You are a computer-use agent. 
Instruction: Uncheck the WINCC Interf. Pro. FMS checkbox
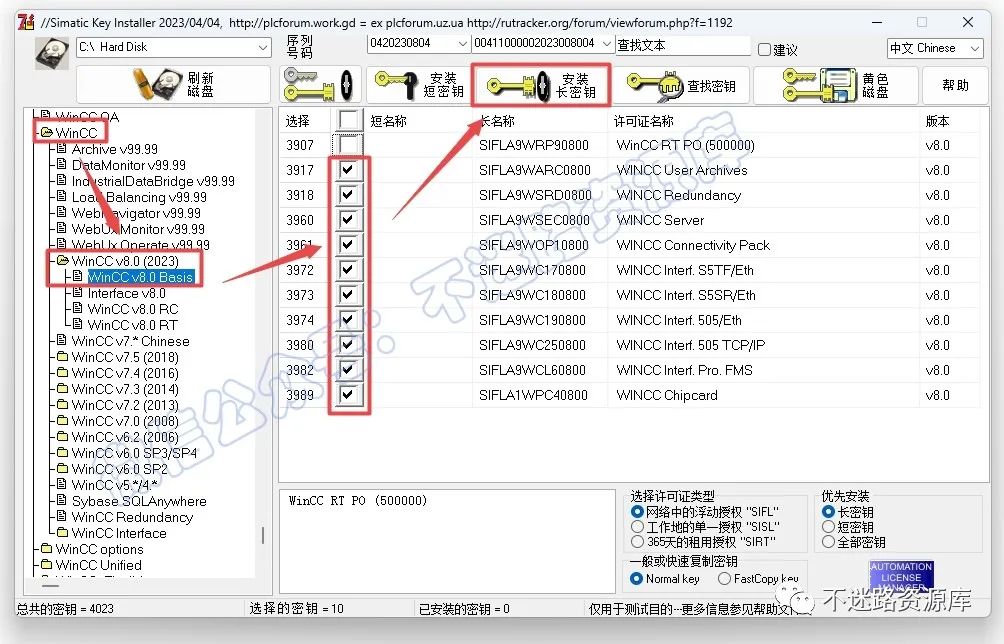click(x=347, y=370)
